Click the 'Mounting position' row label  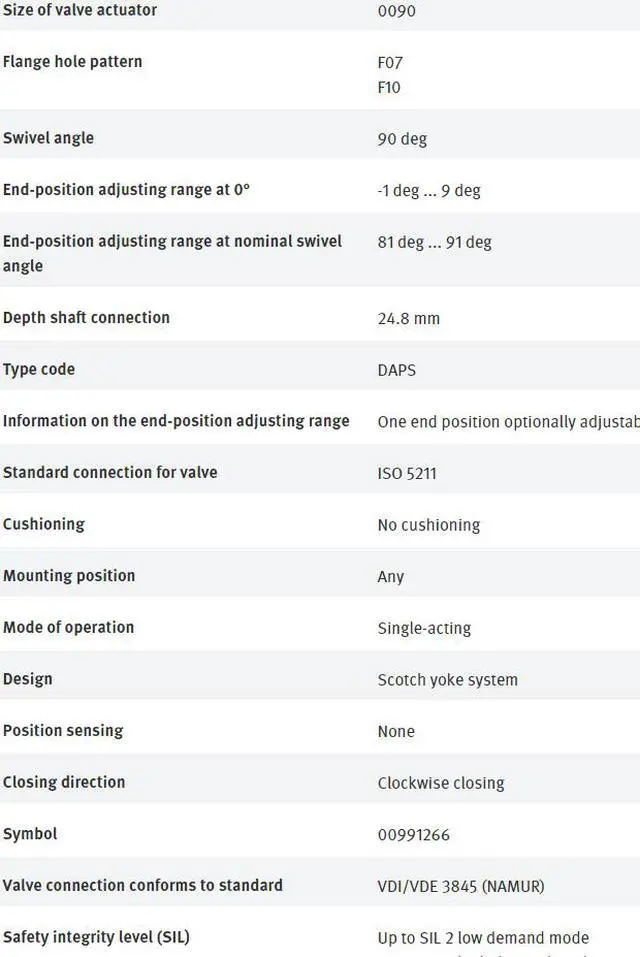pos(69,576)
